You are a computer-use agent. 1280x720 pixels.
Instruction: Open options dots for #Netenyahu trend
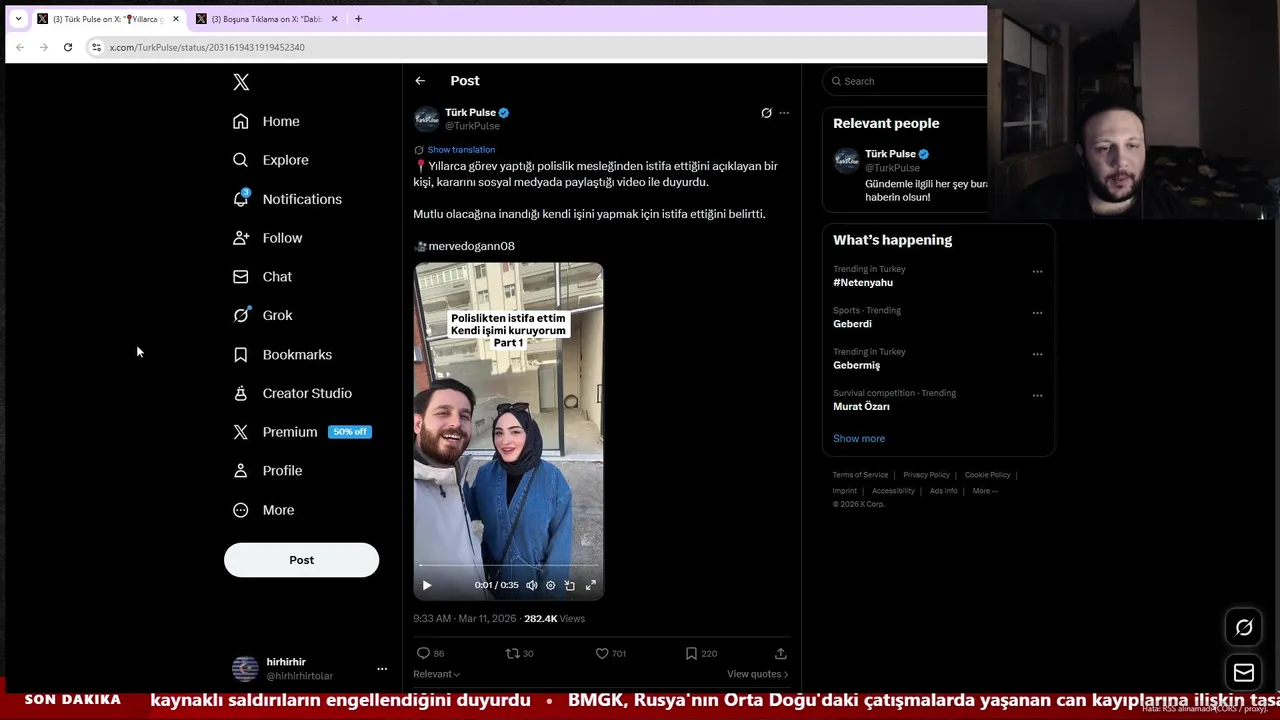coord(1037,271)
